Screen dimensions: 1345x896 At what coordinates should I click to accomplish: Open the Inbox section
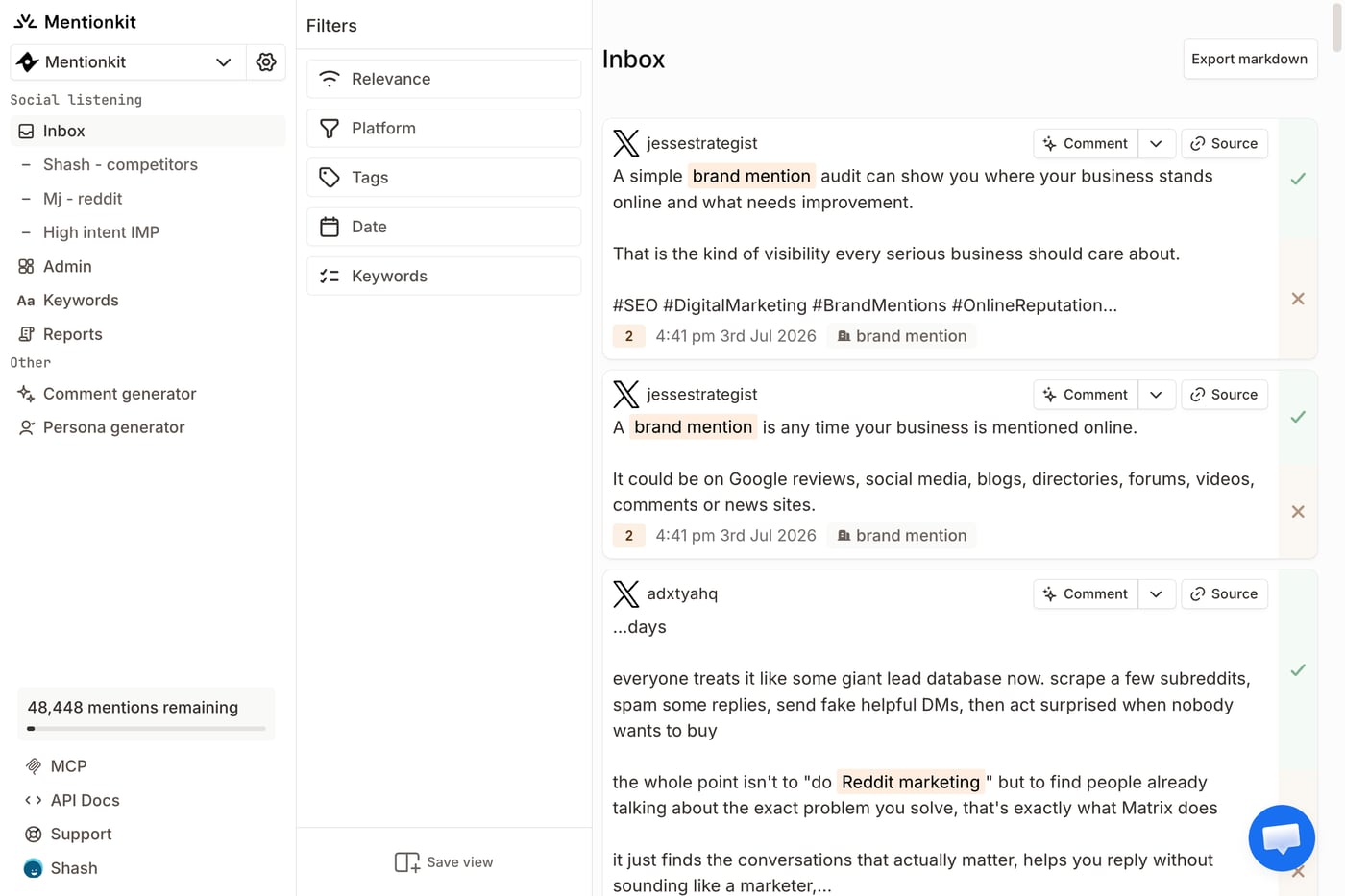148,132
